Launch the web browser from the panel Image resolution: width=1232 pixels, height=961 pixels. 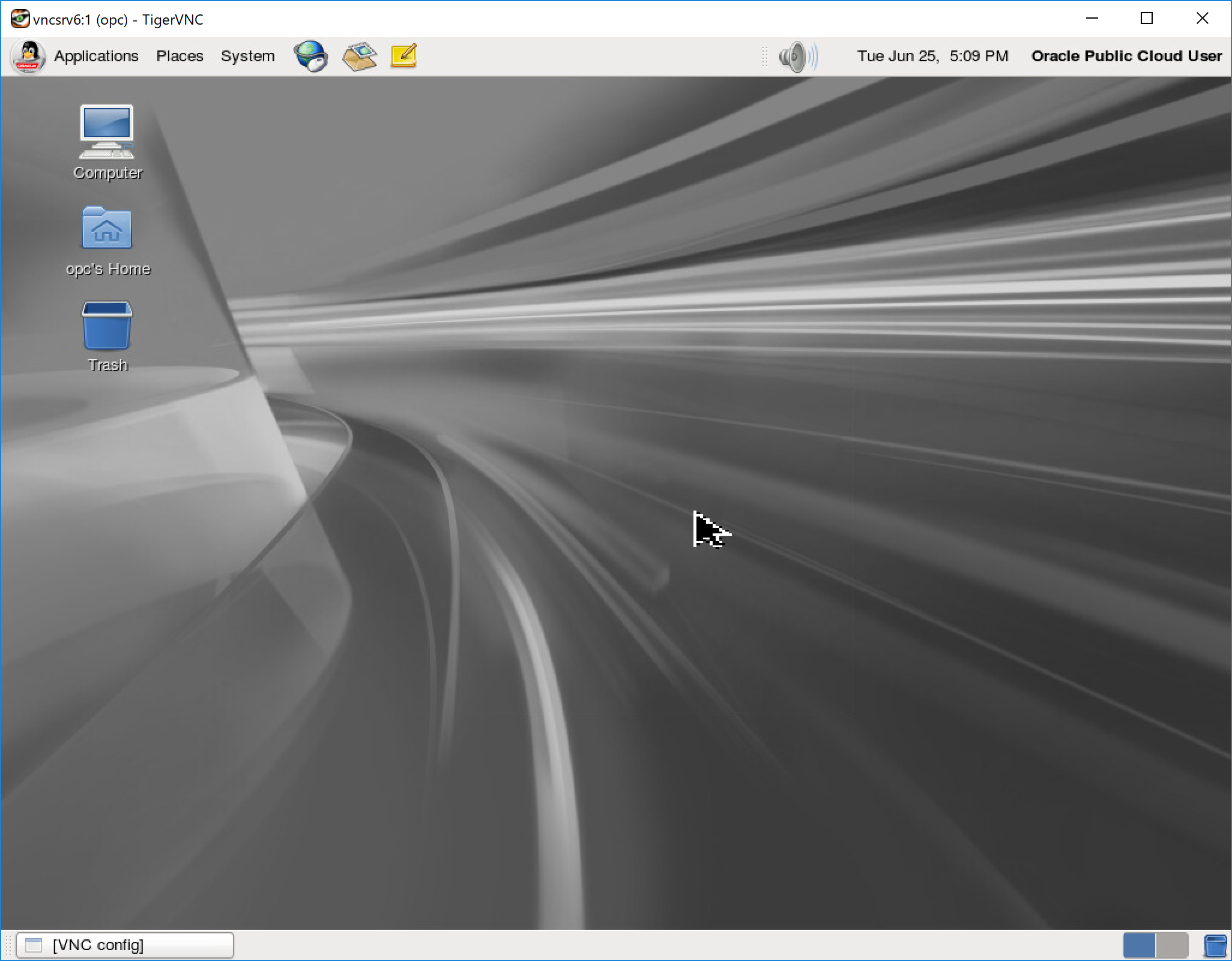310,56
